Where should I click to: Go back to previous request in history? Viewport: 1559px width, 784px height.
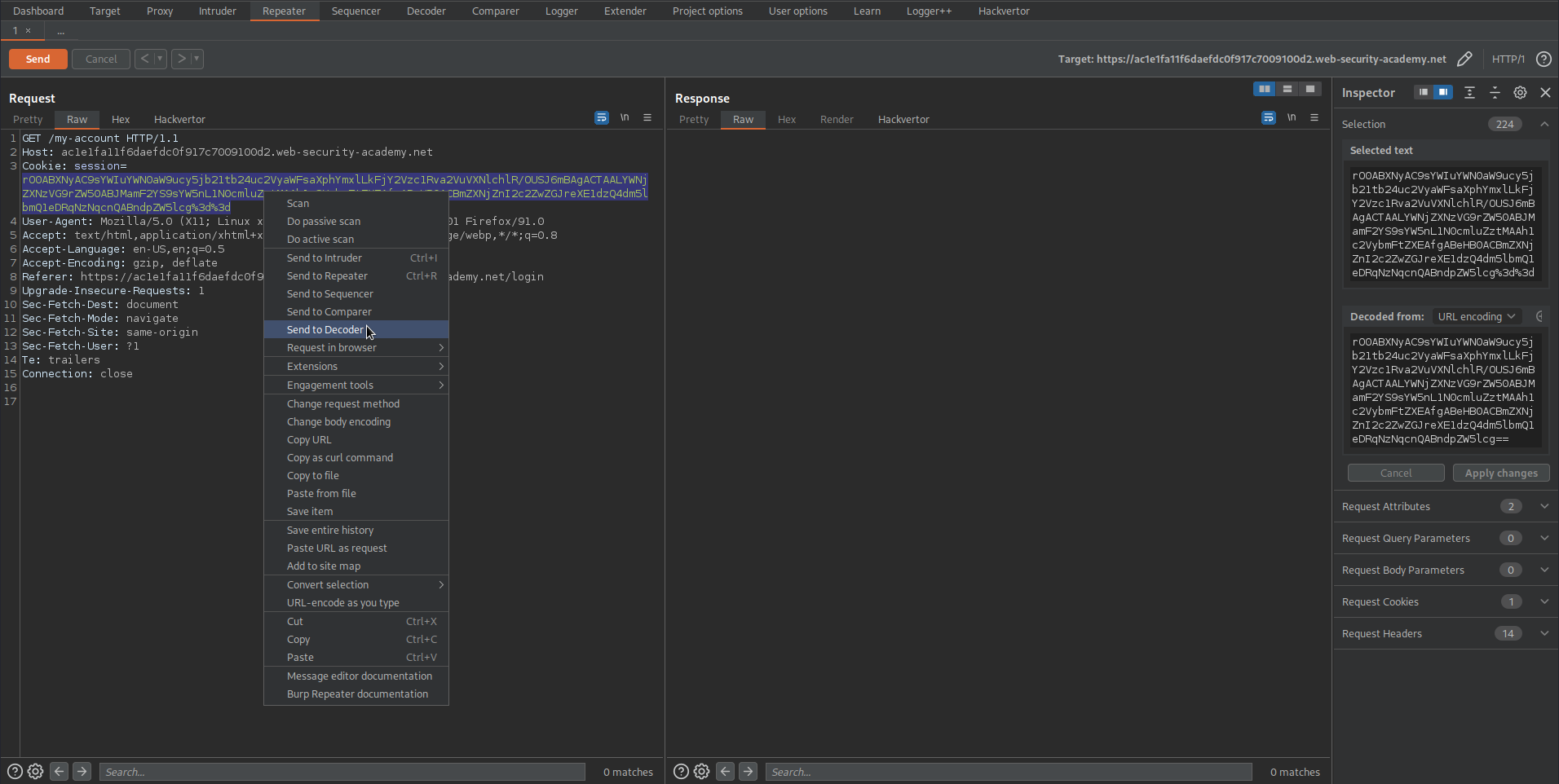pyautogui.click(x=144, y=59)
